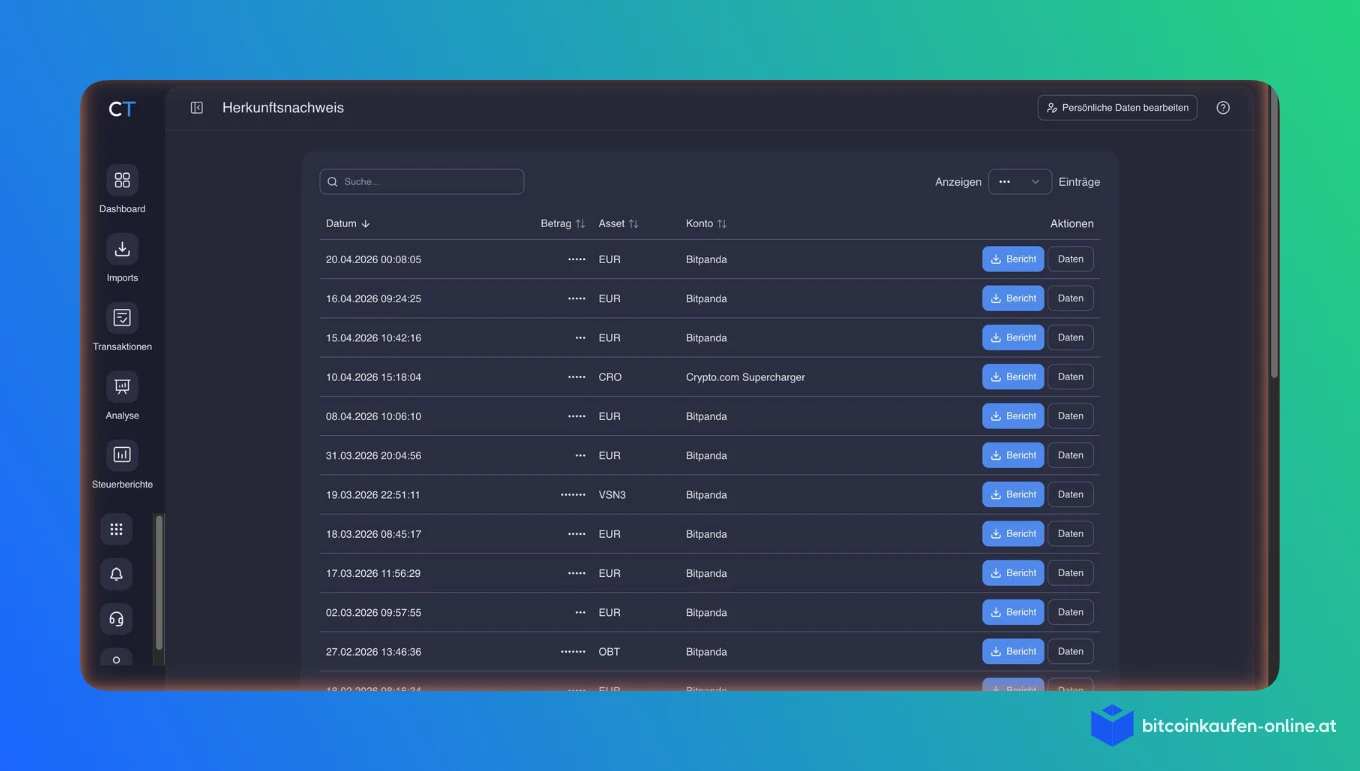Viewport: 1360px width, 771px height.
Task: Select the date 19.03.2026 22:51:11
Action: click(373, 495)
